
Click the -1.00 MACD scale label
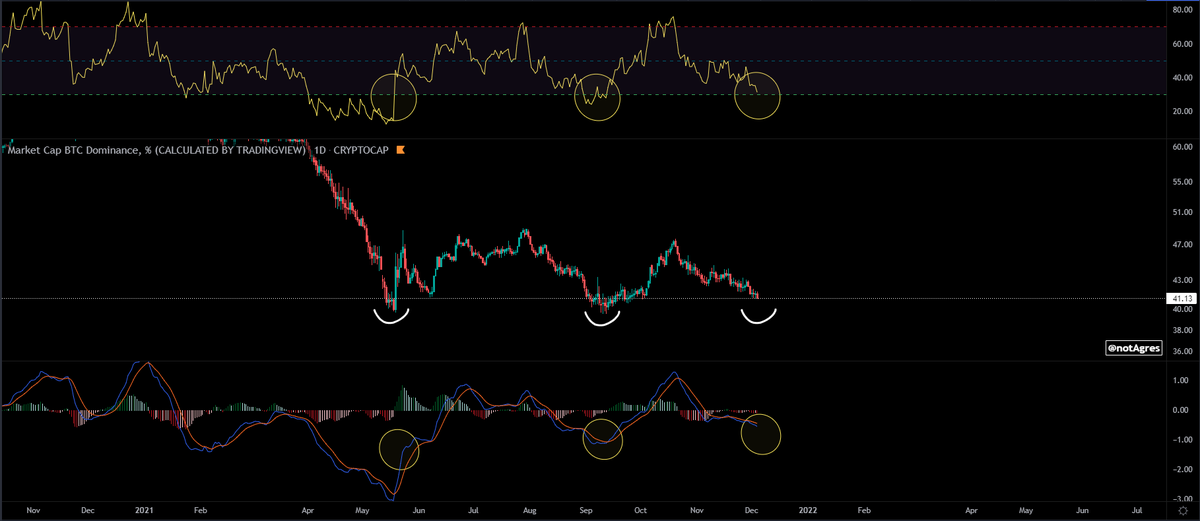coord(1180,440)
